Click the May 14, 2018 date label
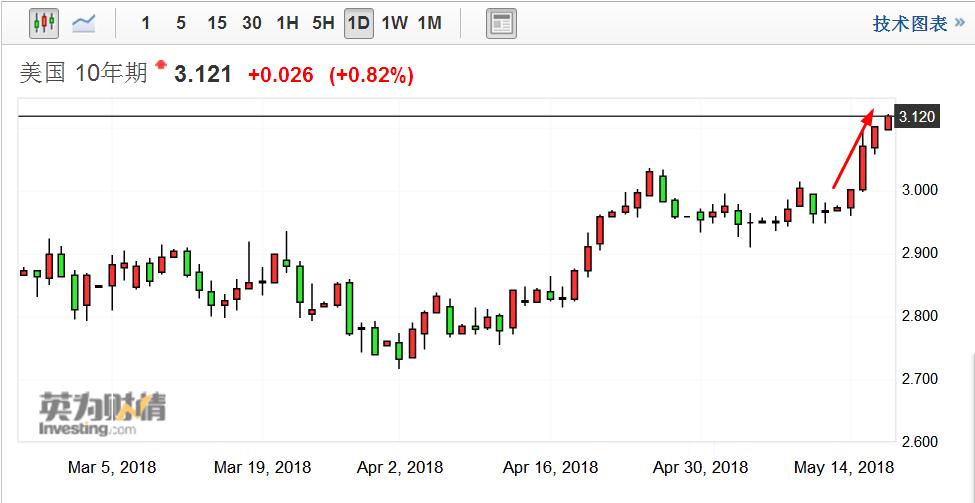 (x=844, y=467)
